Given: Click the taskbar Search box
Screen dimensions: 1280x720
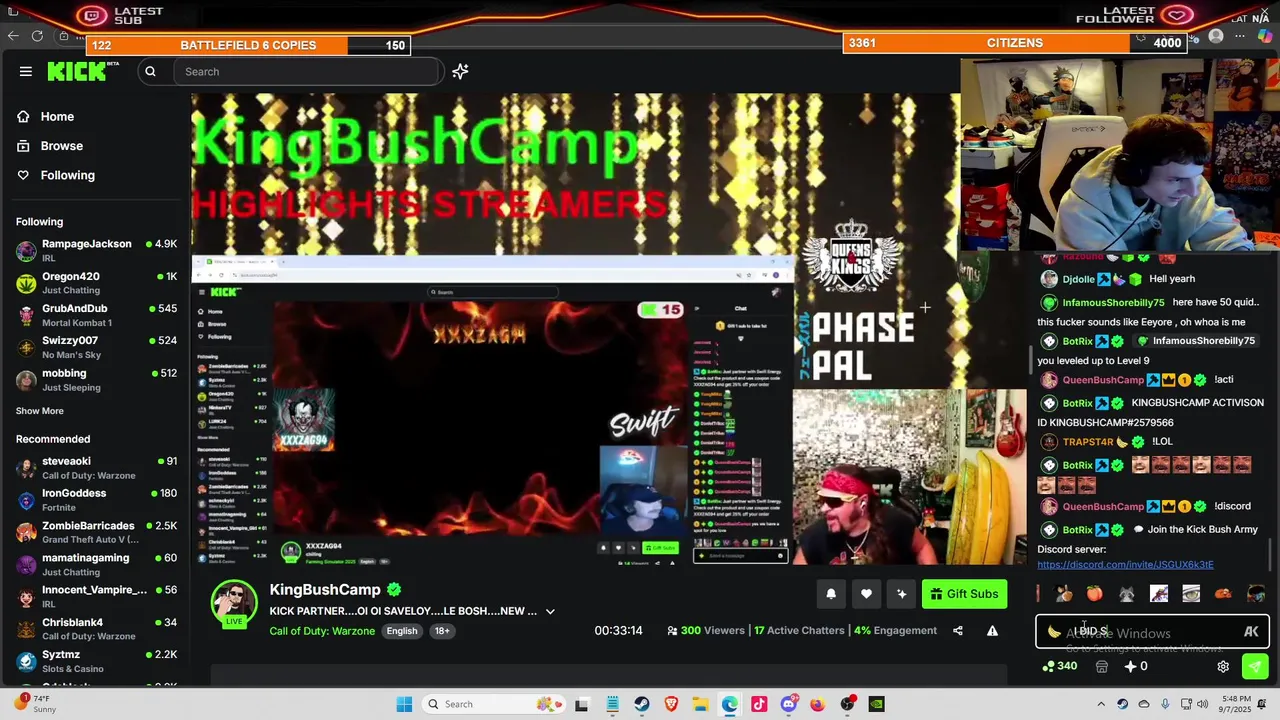Looking at the screenshot, I should point(495,704).
